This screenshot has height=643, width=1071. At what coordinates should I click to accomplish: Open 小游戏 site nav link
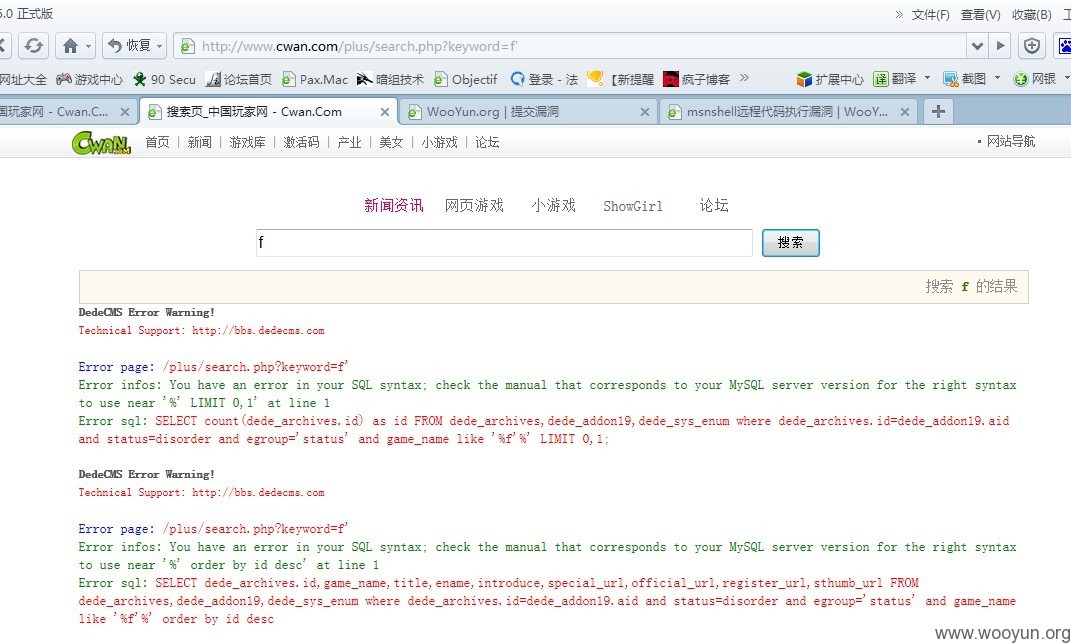(439, 142)
